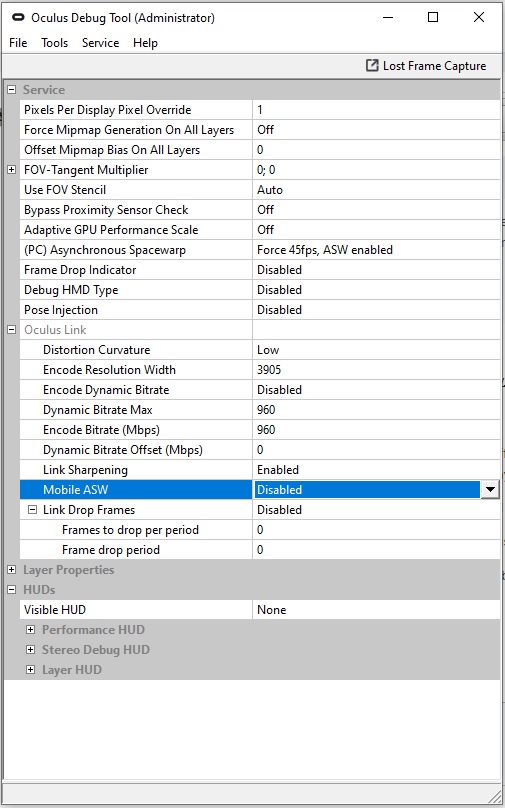Select the Encode Resolution Width label

pos(109,370)
